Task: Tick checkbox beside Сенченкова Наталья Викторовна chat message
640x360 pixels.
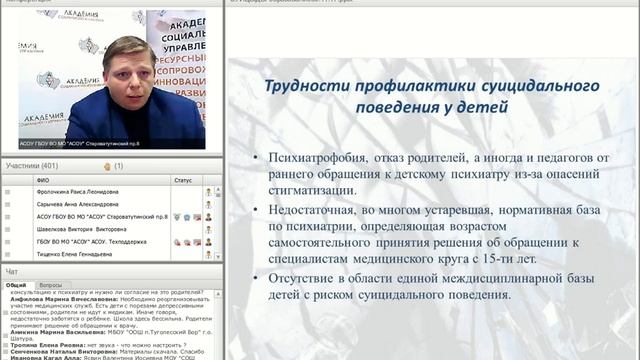Action: coord(6,351)
